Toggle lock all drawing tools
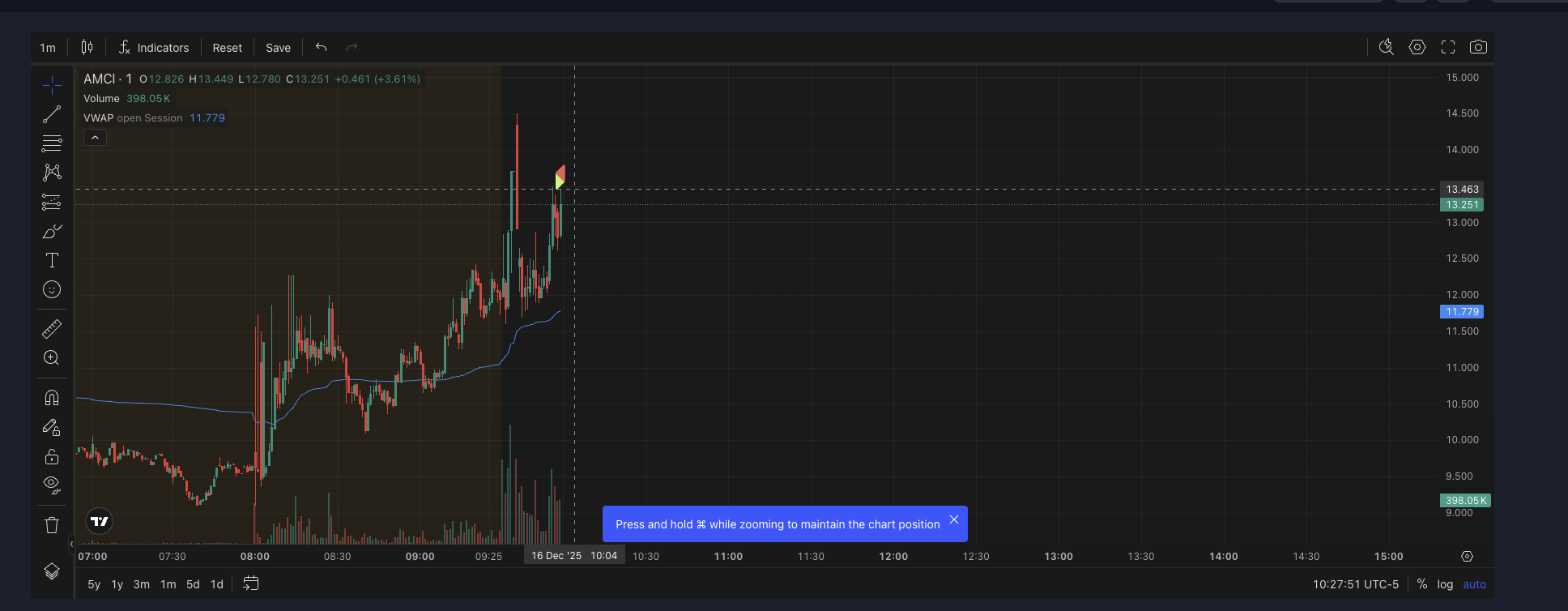Viewport: 1568px width, 611px height. pyautogui.click(x=52, y=456)
